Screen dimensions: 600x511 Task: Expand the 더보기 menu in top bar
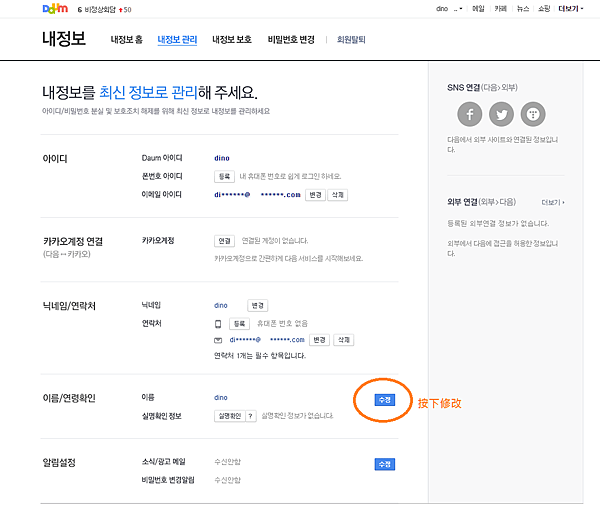(571, 9)
